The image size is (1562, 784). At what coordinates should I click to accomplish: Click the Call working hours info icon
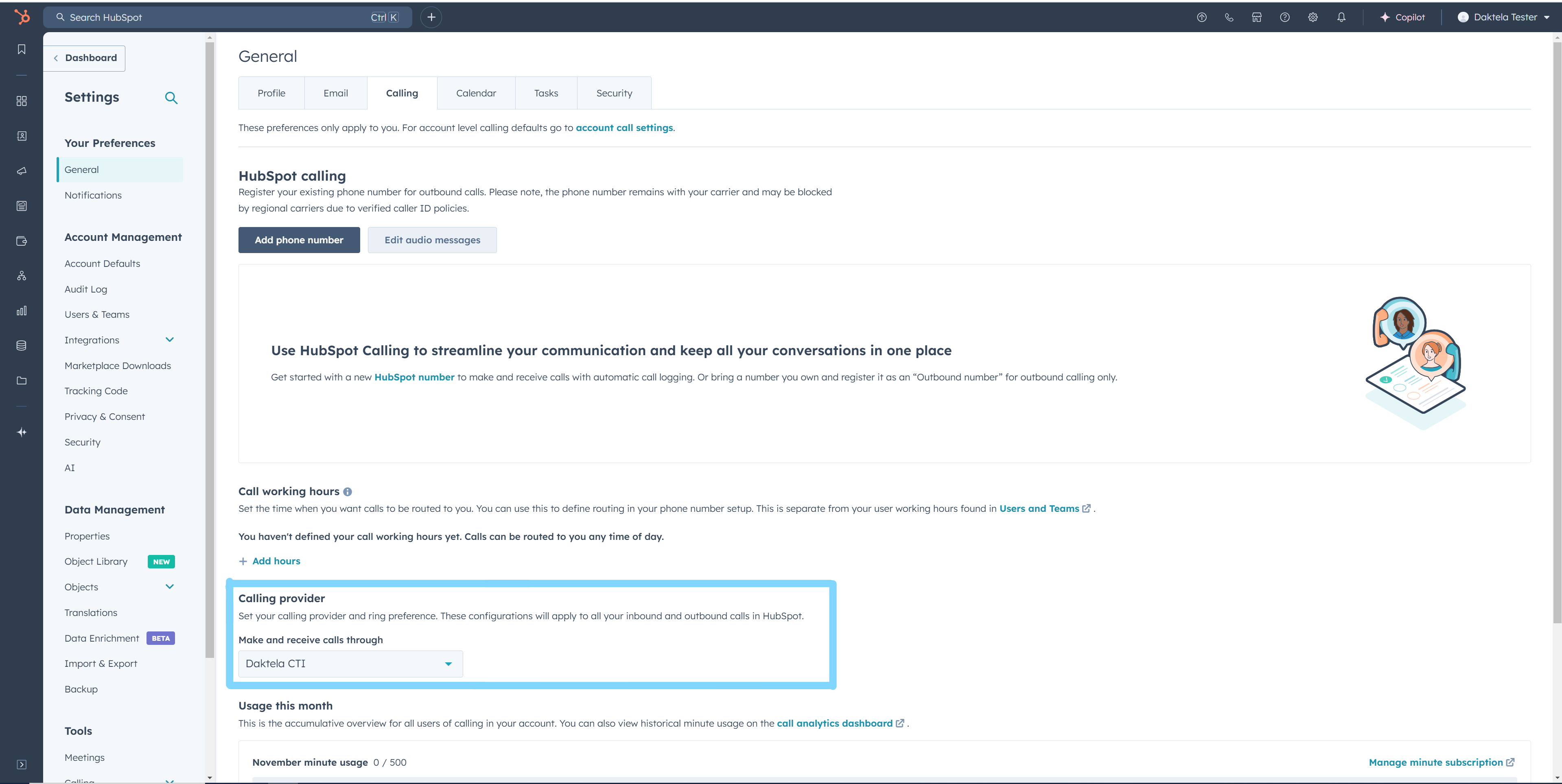[348, 492]
